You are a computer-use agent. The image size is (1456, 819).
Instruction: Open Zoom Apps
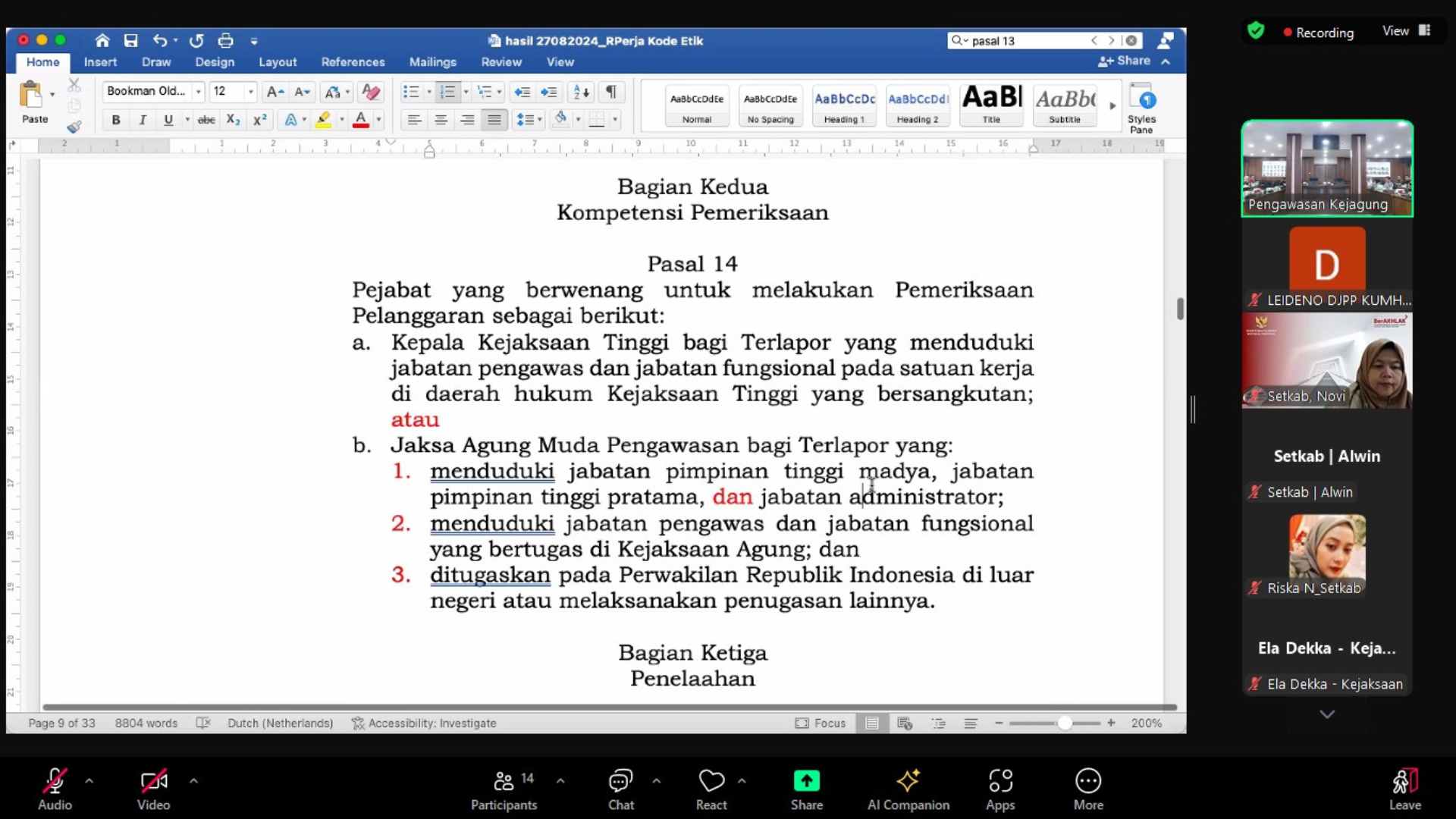tap(1000, 789)
